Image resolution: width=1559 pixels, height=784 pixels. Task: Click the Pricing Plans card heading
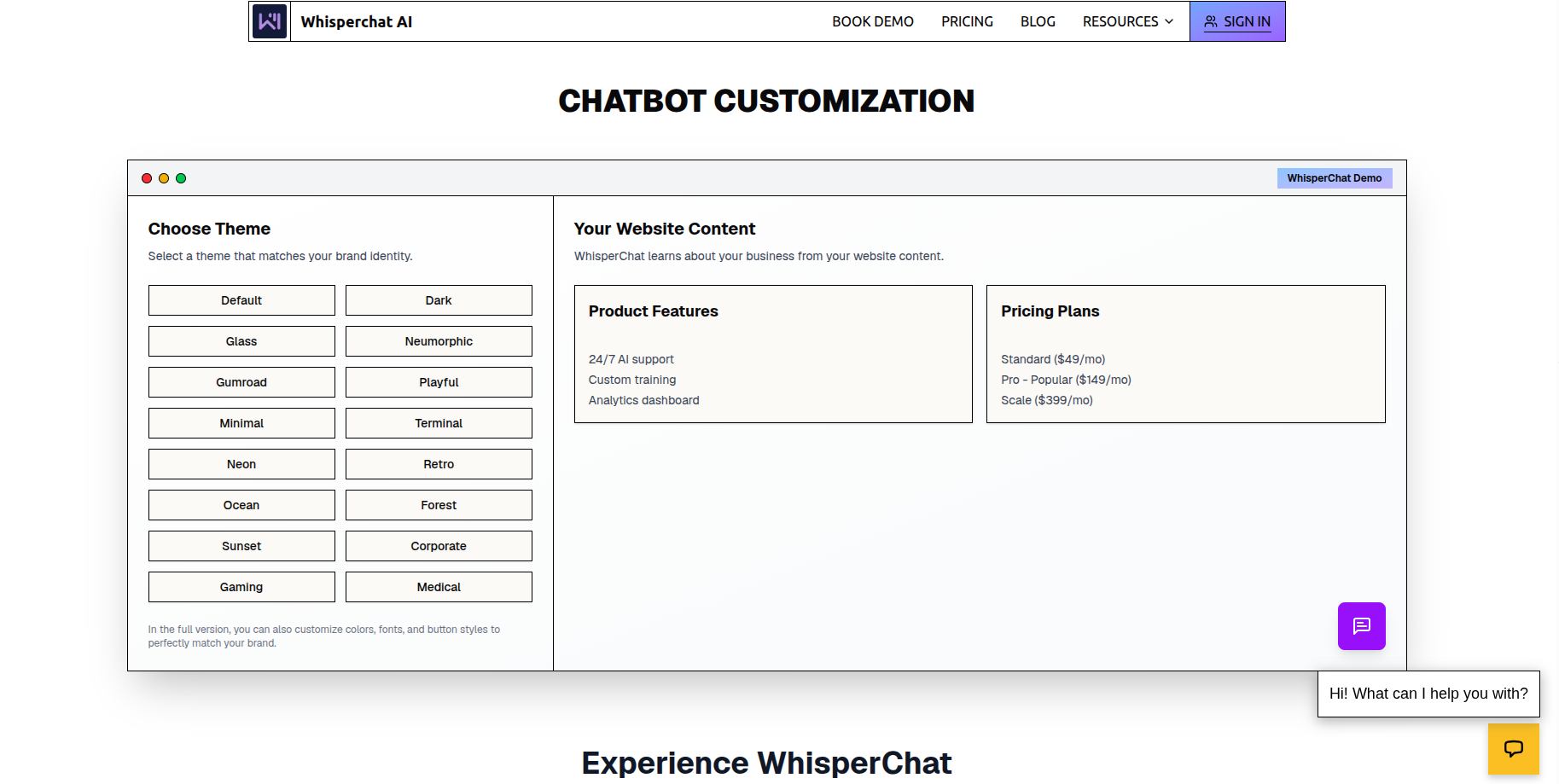pos(1050,311)
